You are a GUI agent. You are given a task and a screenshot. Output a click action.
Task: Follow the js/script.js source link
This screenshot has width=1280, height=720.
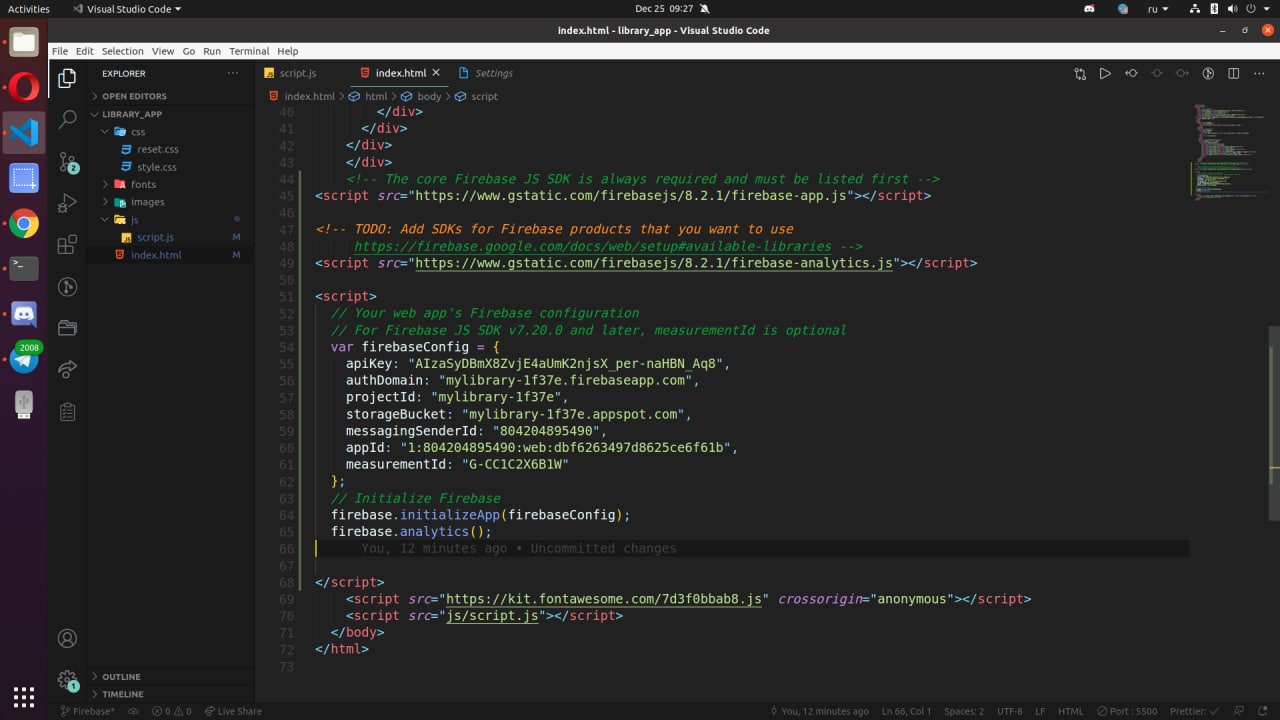click(x=492, y=616)
